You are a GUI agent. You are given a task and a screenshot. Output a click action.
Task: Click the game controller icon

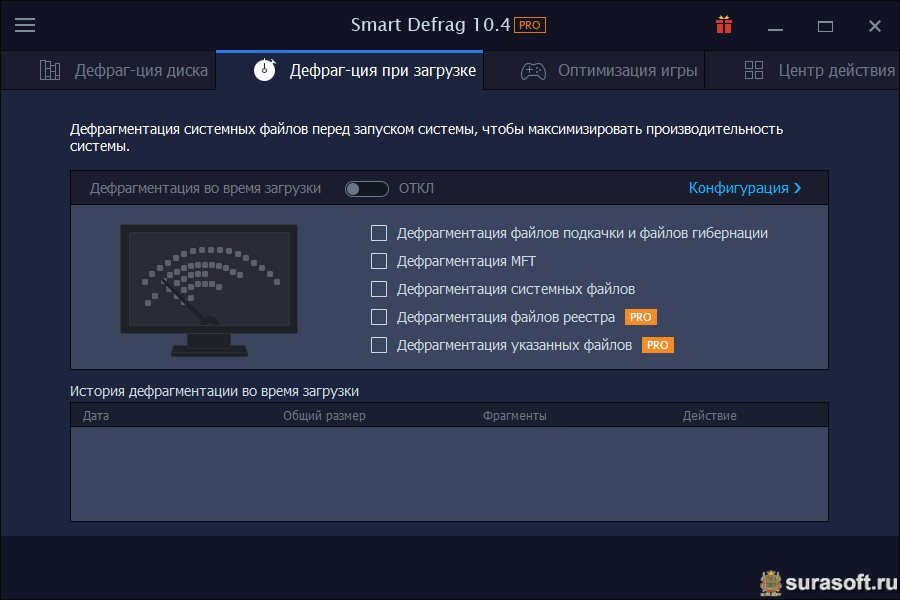click(x=533, y=71)
